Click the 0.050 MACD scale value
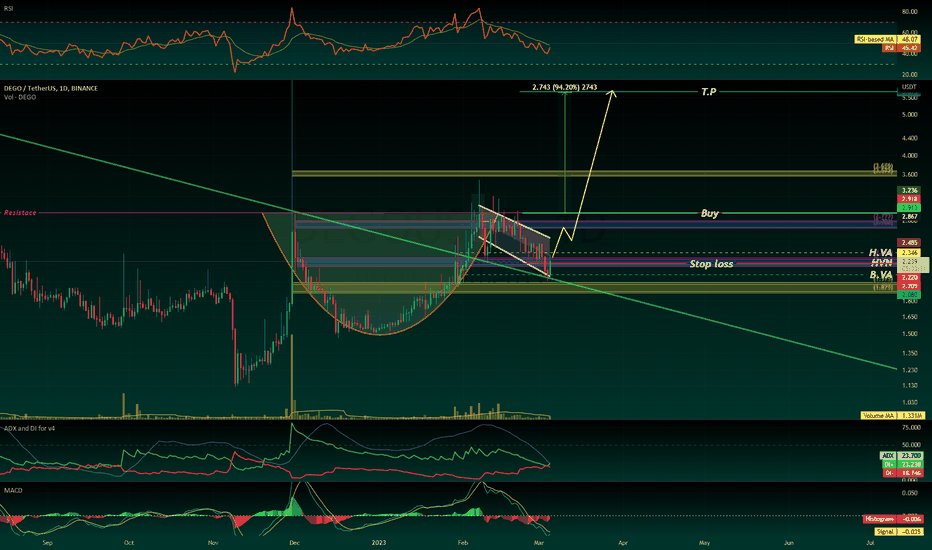This screenshot has height=550, width=932. 909,493
